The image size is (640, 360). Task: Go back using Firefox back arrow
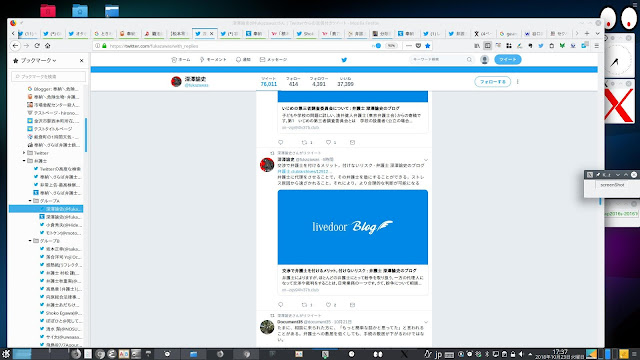pos(16,46)
